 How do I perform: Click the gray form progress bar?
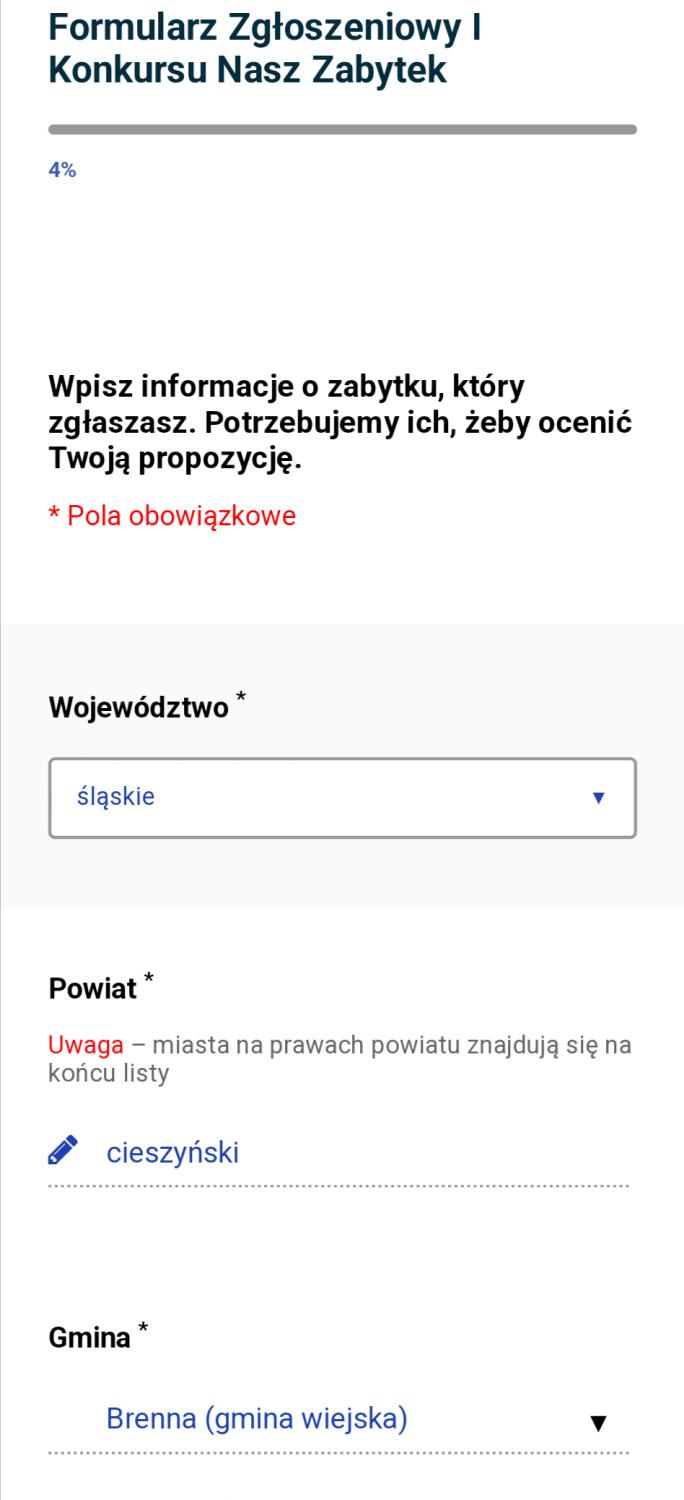pos(342,129)
